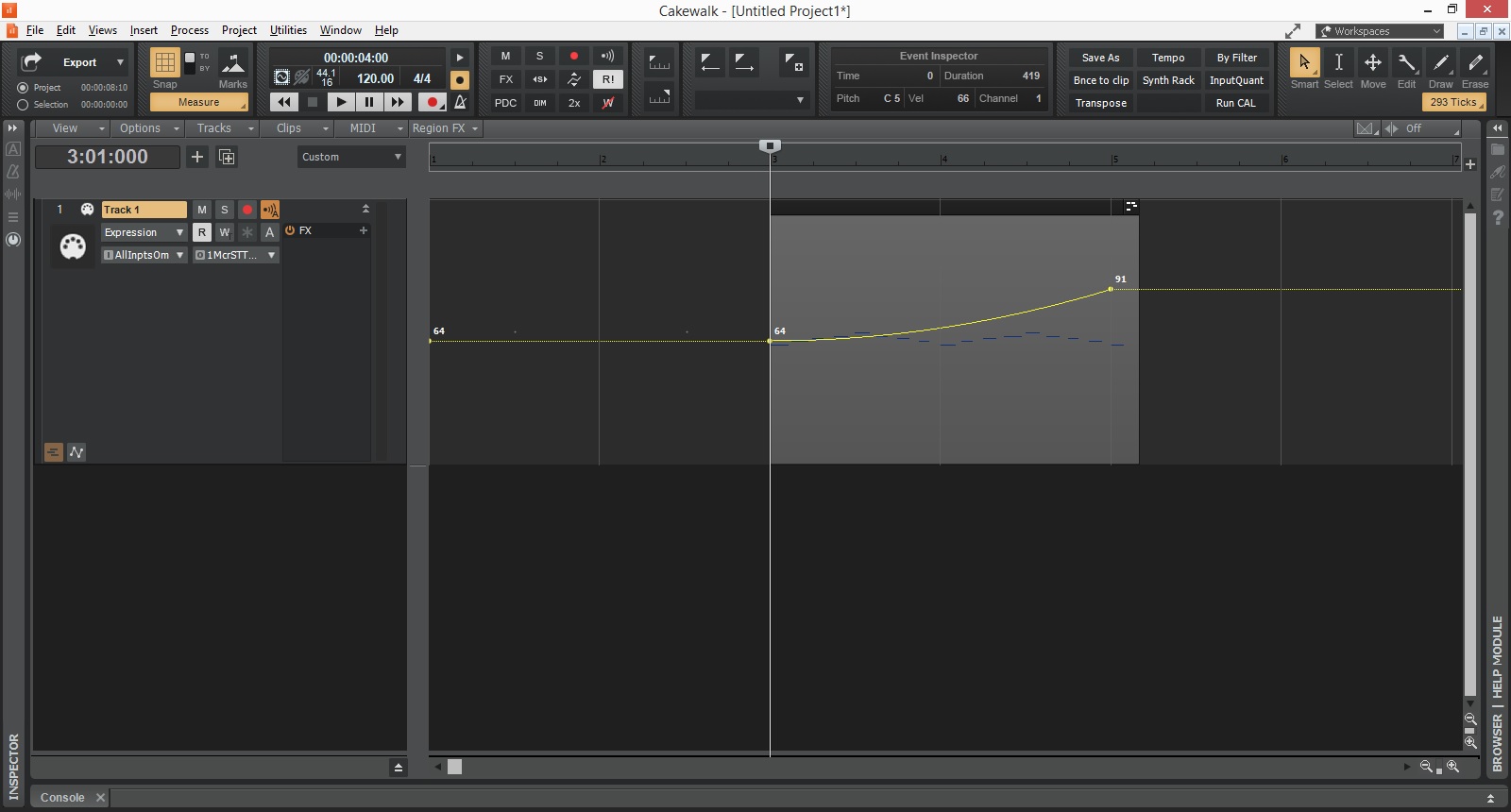The height and width of the screenshot is (812, 1511).
Task: Click the now time marker on ruler
Action: point(770,145)
